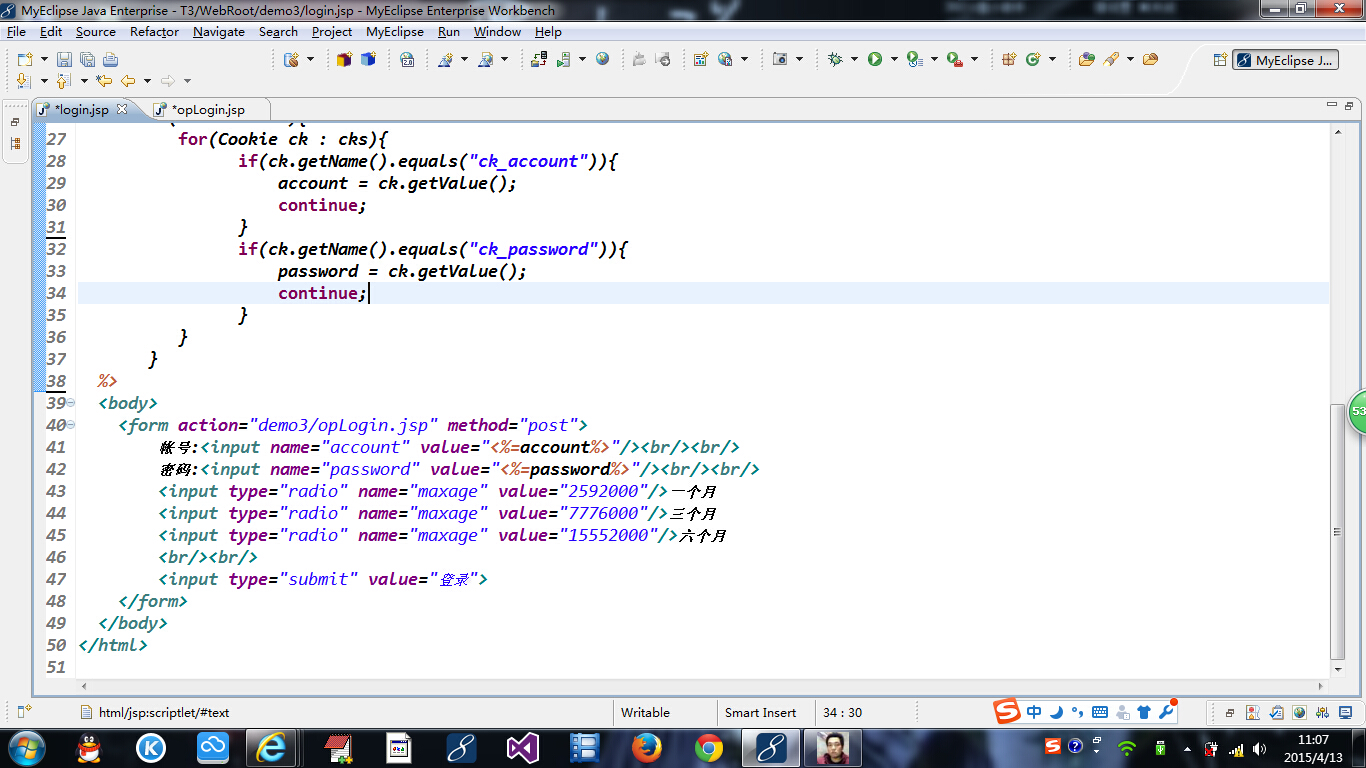Open Firefox from the taskbar

pyautogui.click(x=646, y=747)
